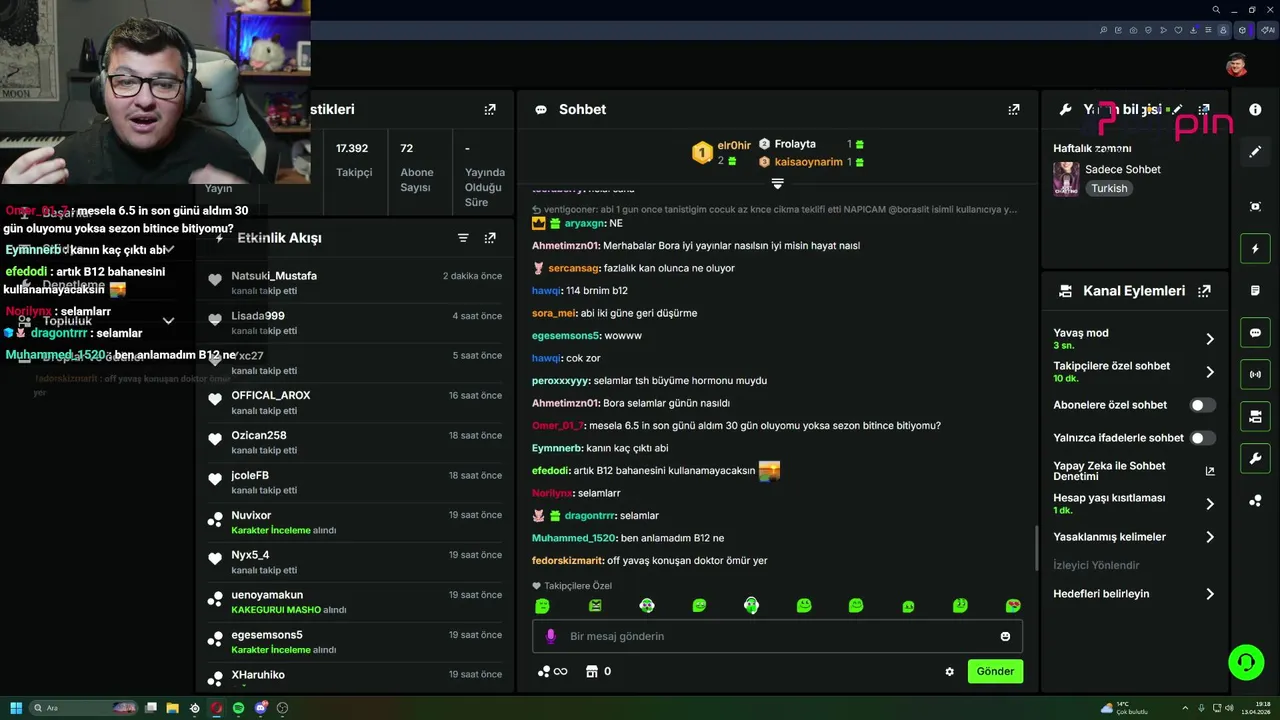1280x720 pixels.
Task: Select the wrench sidebar icon
Action: pos(1255,459)
